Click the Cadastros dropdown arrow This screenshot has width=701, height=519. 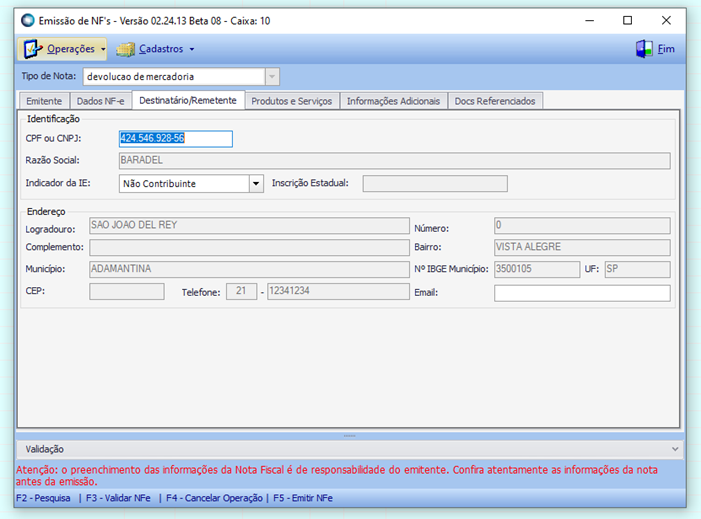coord(192,49)
